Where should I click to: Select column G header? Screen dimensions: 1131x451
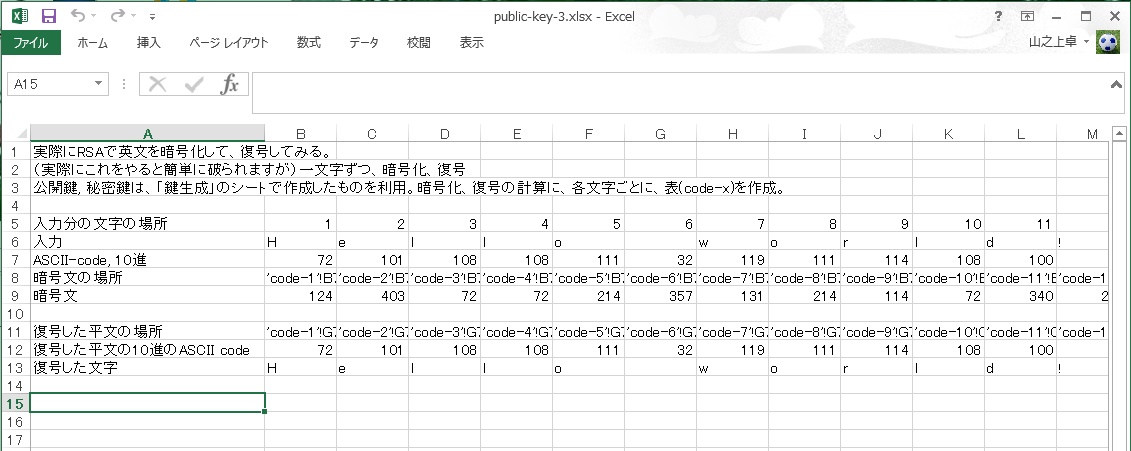660,134
